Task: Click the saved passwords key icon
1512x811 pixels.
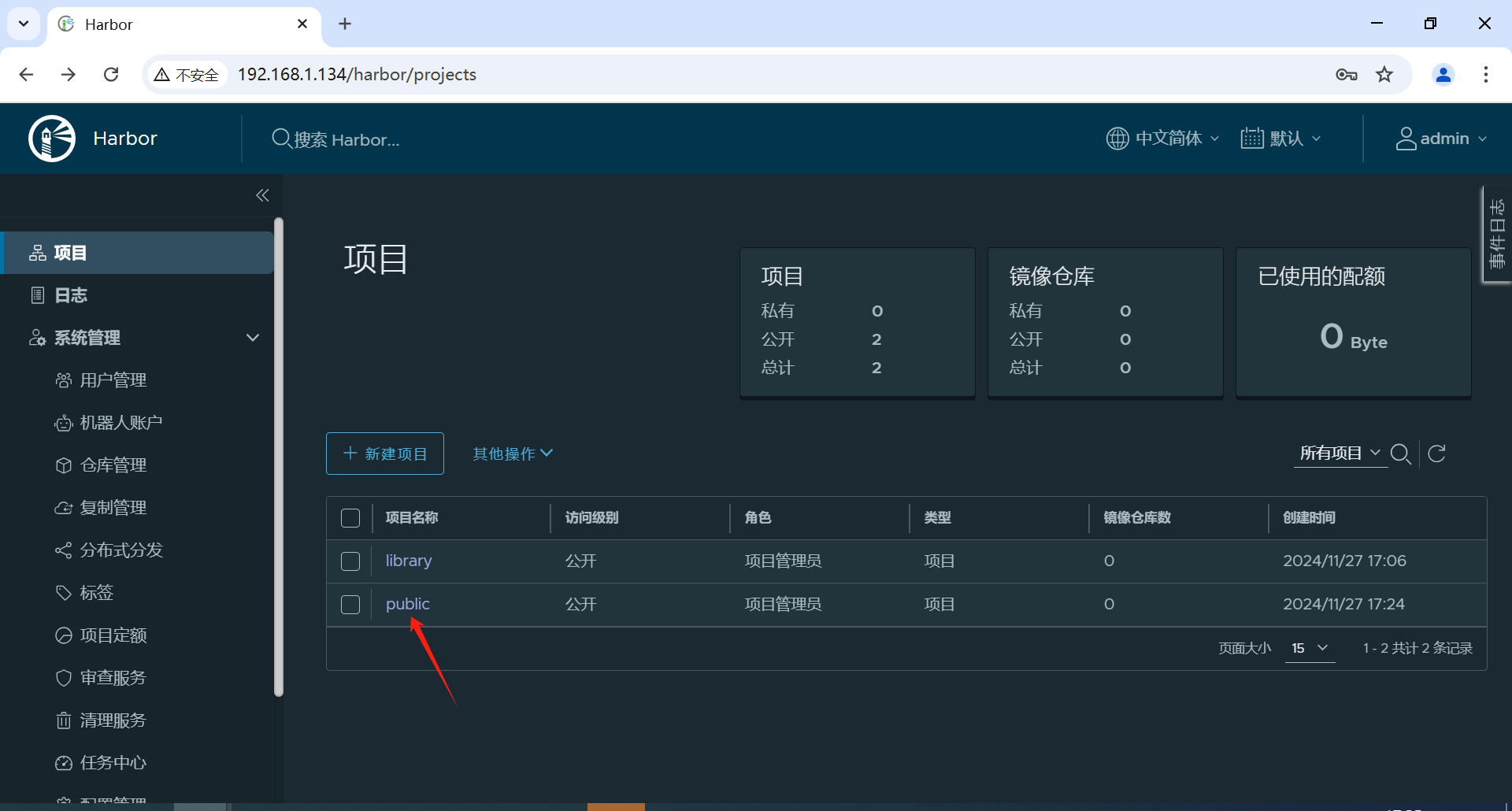Action: (1347, 75)
